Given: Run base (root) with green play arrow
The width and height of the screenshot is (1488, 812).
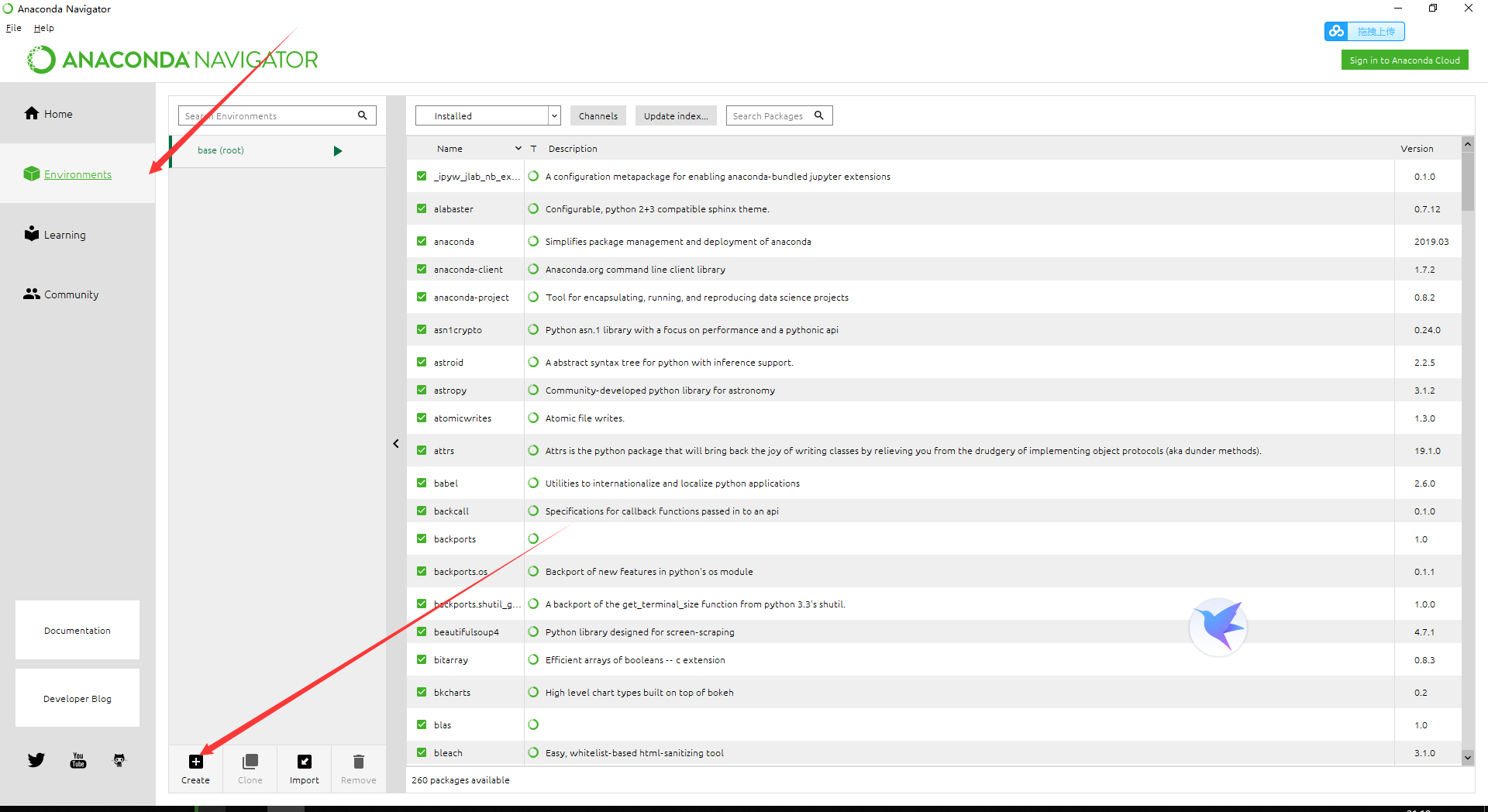Looking at the screenshot, I should pos(338,151).
